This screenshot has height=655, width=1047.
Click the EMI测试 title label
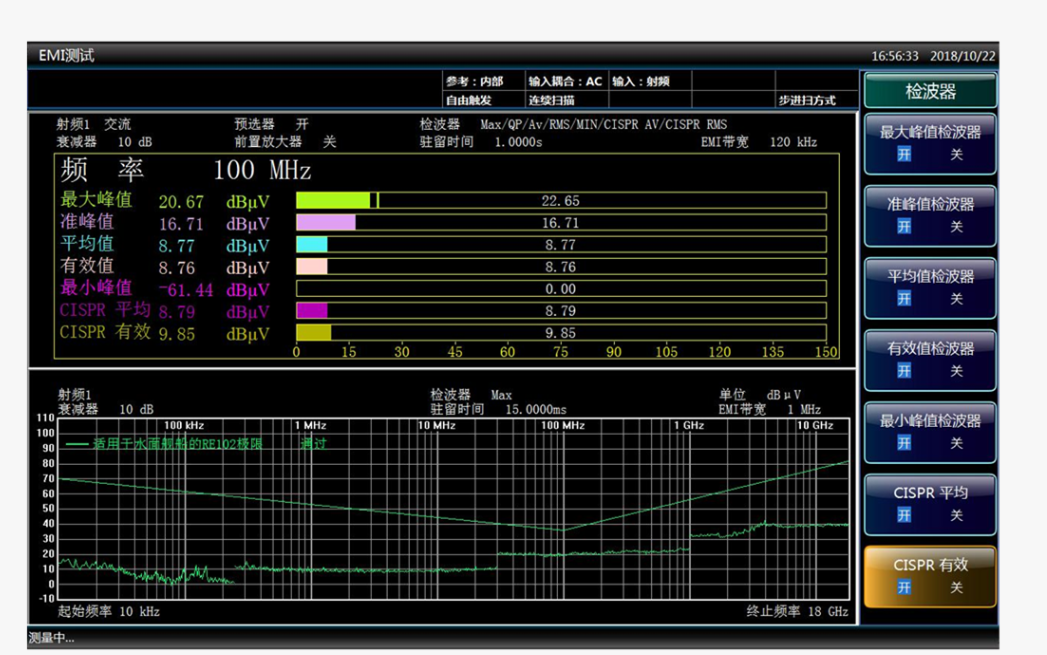[66, 56]
